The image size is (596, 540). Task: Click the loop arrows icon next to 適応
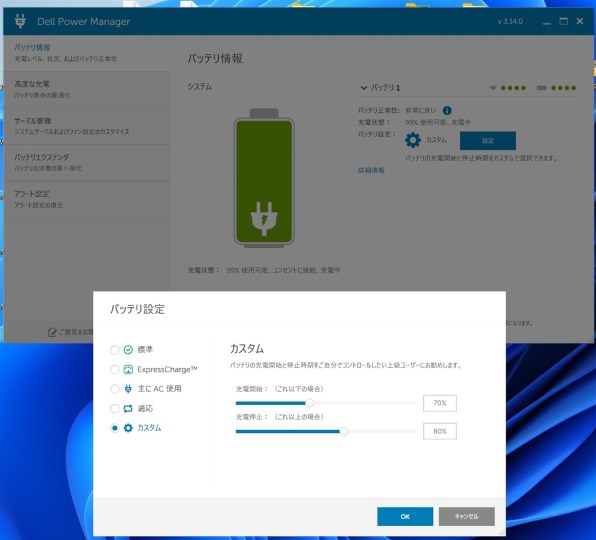[128, 409]
